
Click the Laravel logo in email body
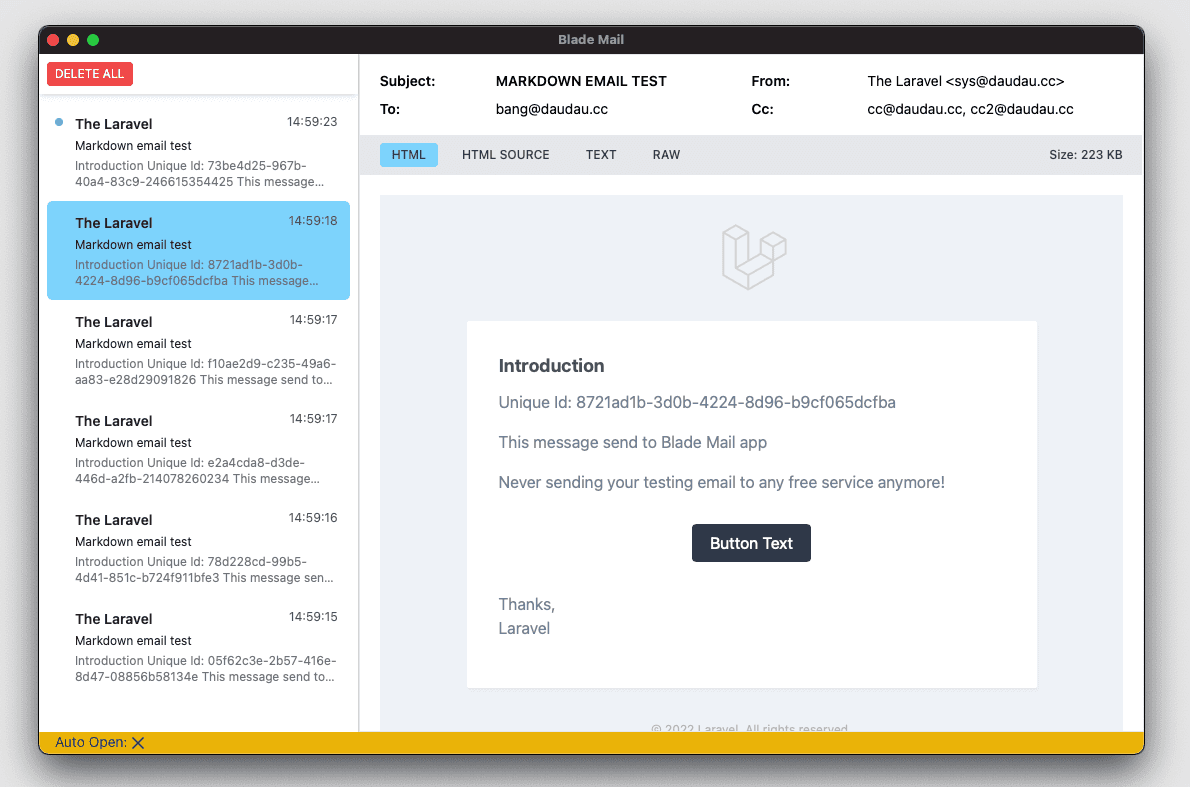[754, 257]
